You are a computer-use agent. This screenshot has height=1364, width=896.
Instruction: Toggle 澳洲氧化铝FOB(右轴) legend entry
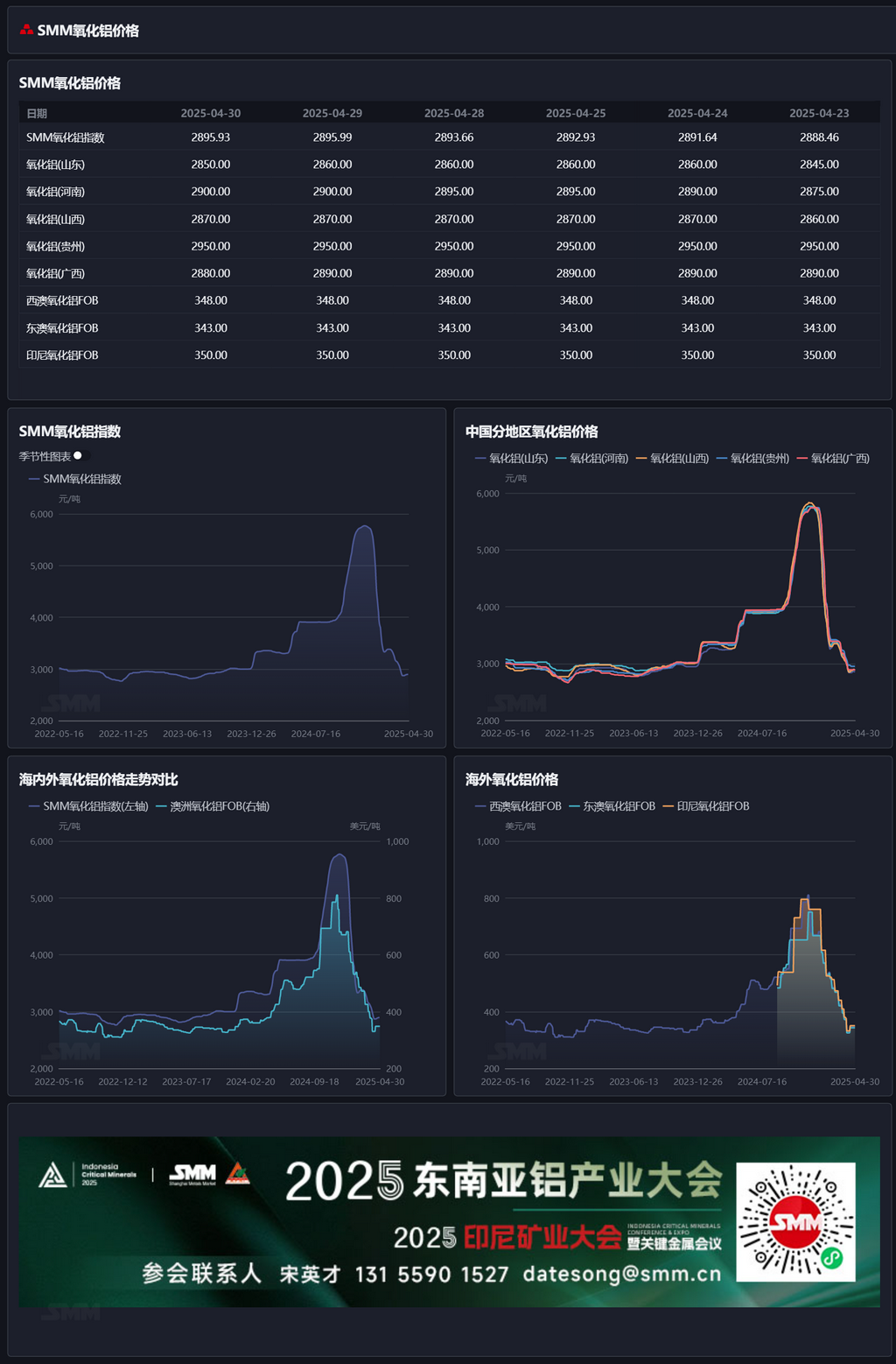tap(213, 806)
